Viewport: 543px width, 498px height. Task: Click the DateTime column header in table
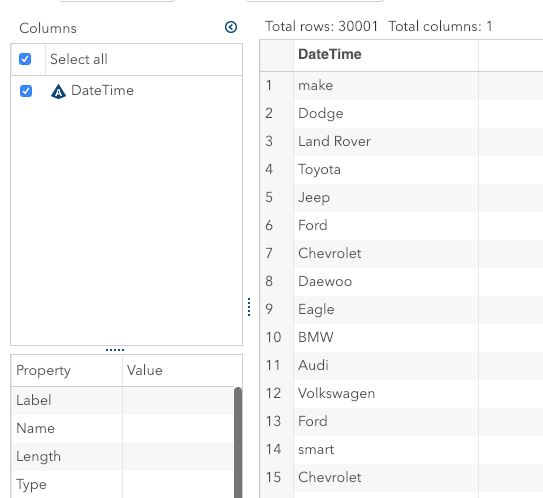[386, 55]
